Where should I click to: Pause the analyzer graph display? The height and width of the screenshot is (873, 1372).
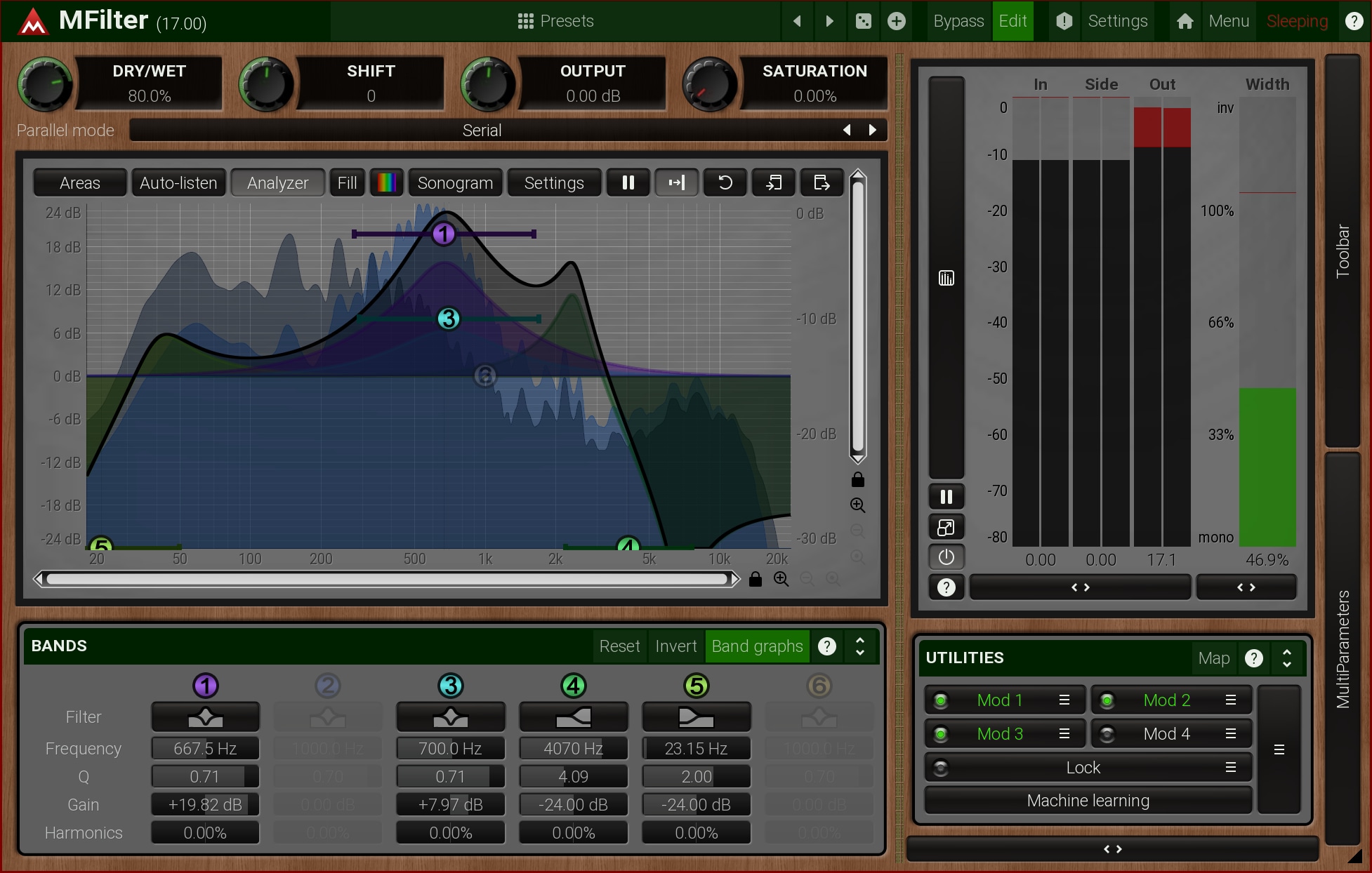tap(628, 182)
